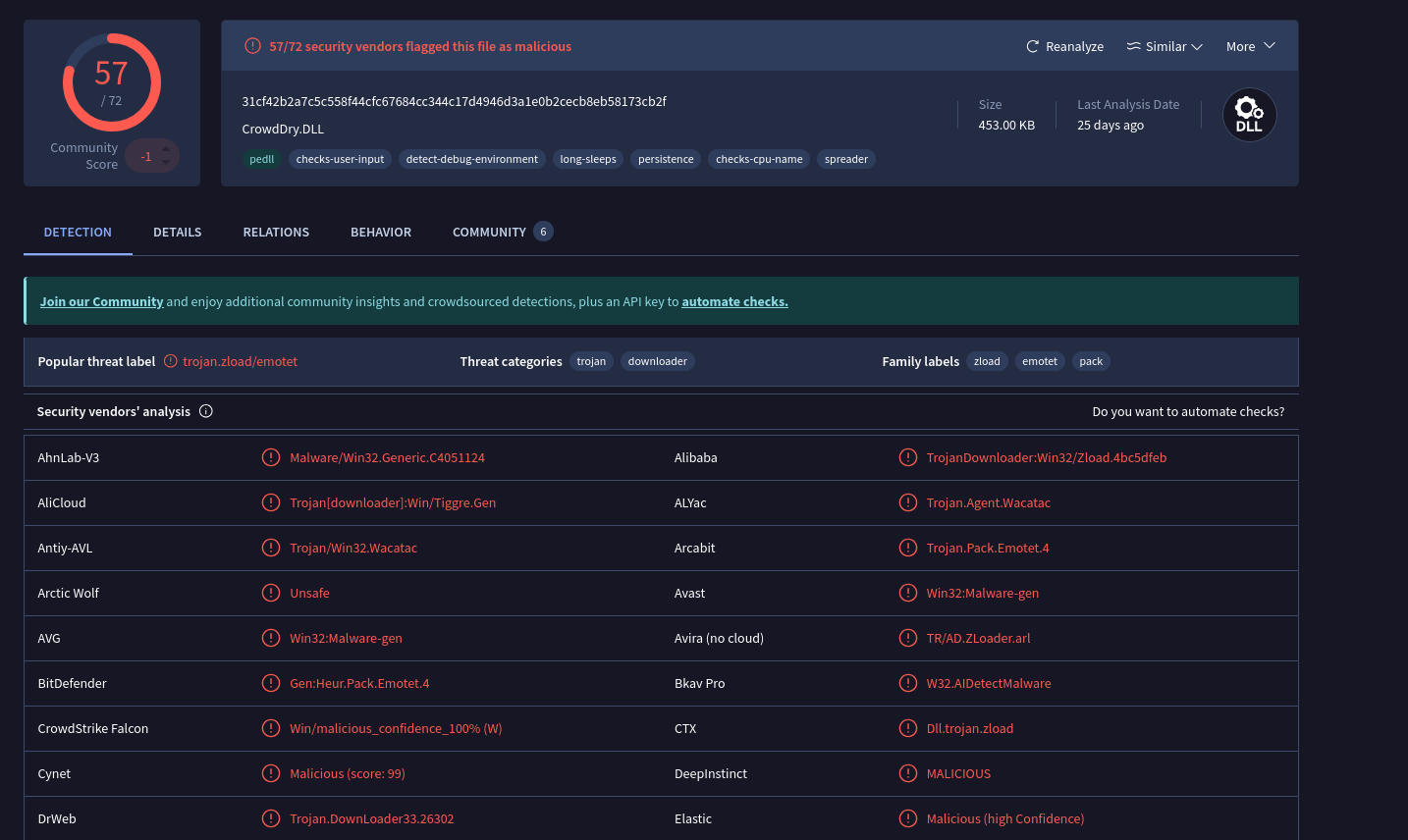The image size is (1408, 840).
Task: Click the alert icon in the Alibaba row
Action: pos(908,457)
